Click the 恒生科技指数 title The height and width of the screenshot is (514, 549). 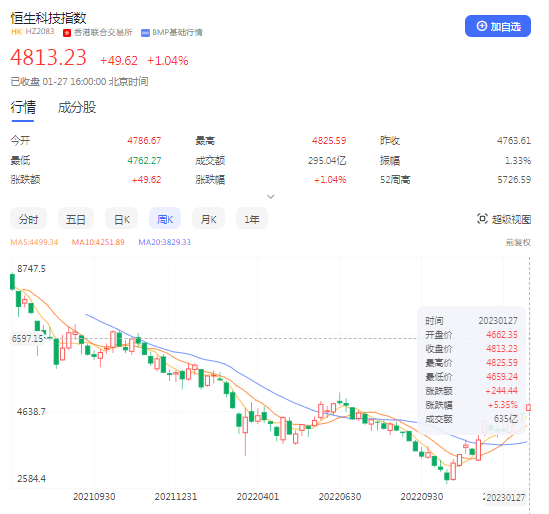coord(48,18)
